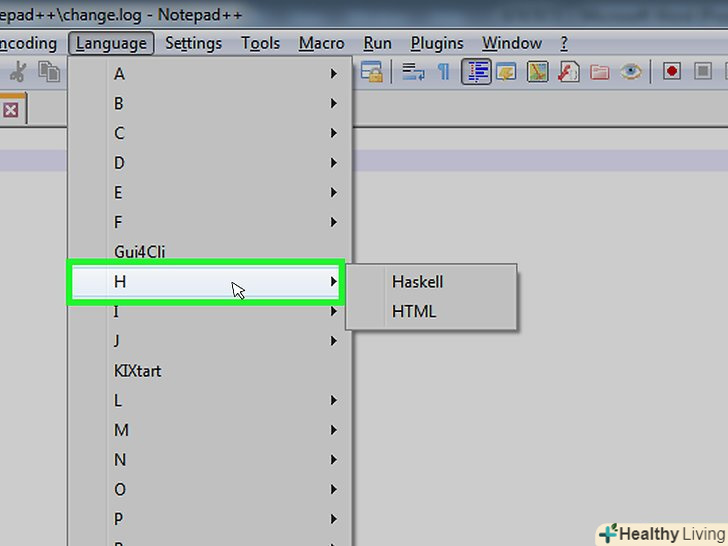Click the Copy toolbar icon
This screenshot has height=546, width=728.
coord(49,72)
